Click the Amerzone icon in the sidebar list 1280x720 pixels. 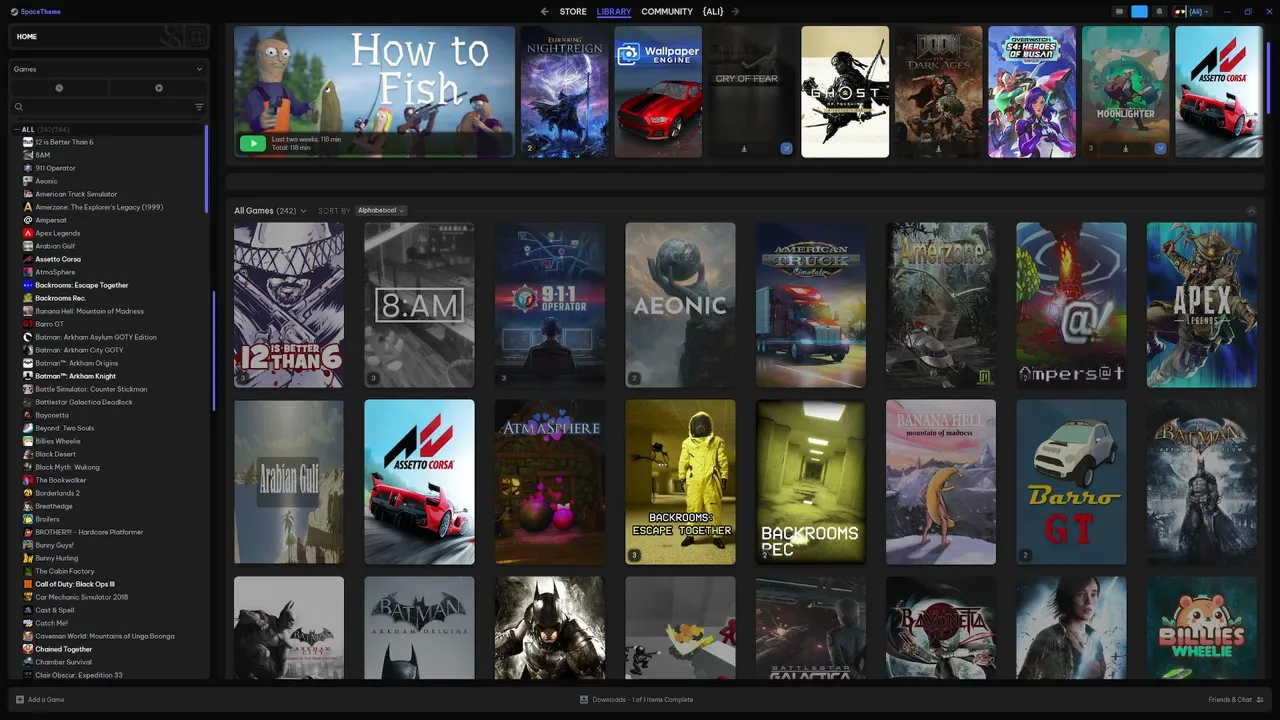point(28,207)
